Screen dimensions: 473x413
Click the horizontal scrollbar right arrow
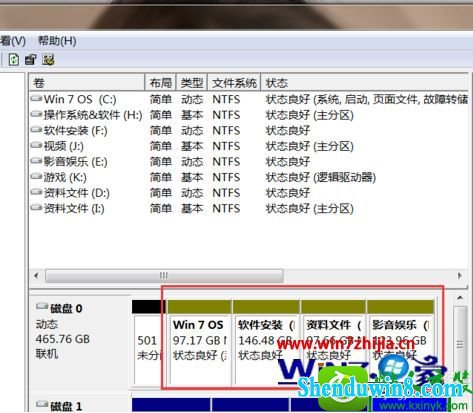460,276
